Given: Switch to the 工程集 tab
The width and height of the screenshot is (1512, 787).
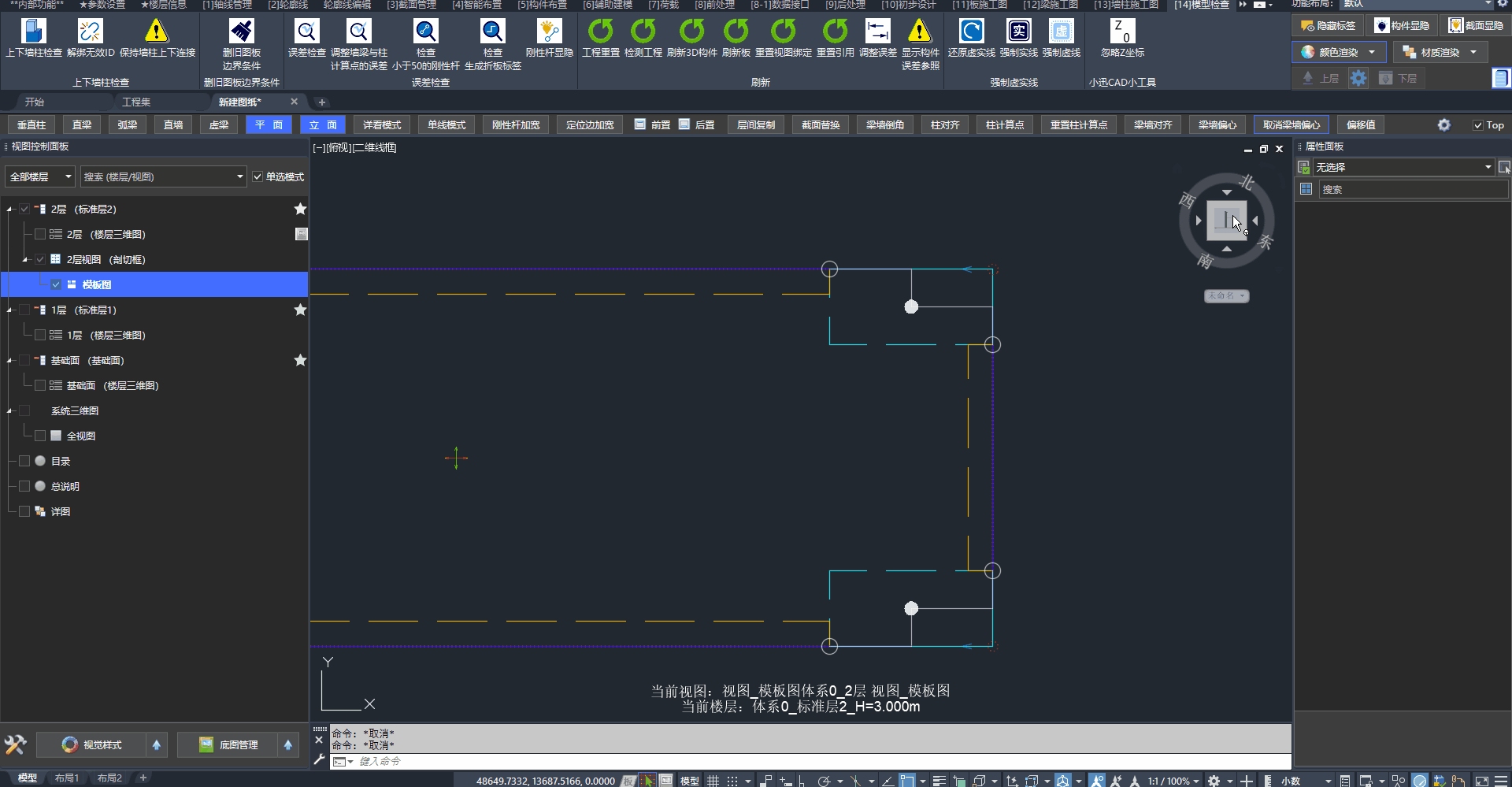Looking at the screenshot, I should coord(136,102).
